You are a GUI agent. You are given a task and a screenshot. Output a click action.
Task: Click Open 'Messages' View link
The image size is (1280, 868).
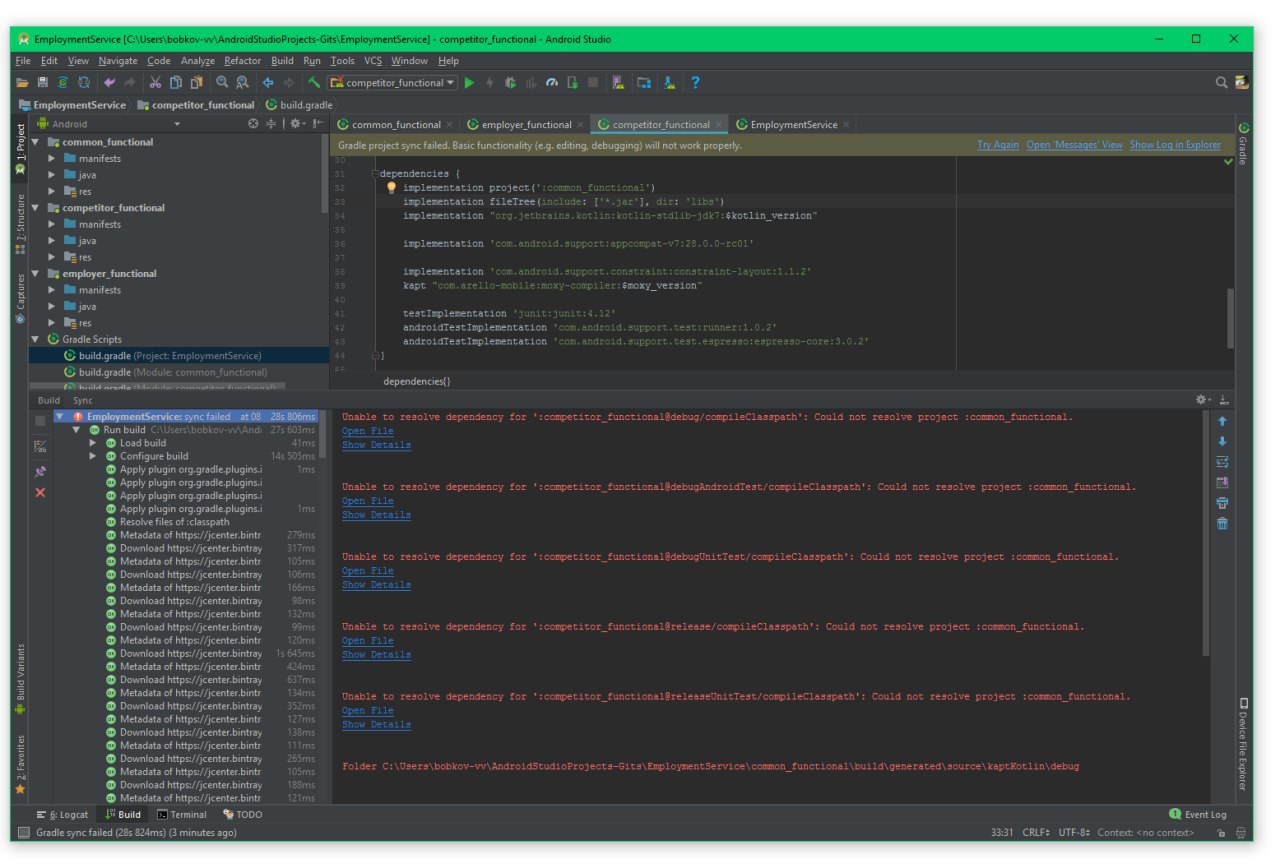pyautogui.click(x=1074, y=145)
